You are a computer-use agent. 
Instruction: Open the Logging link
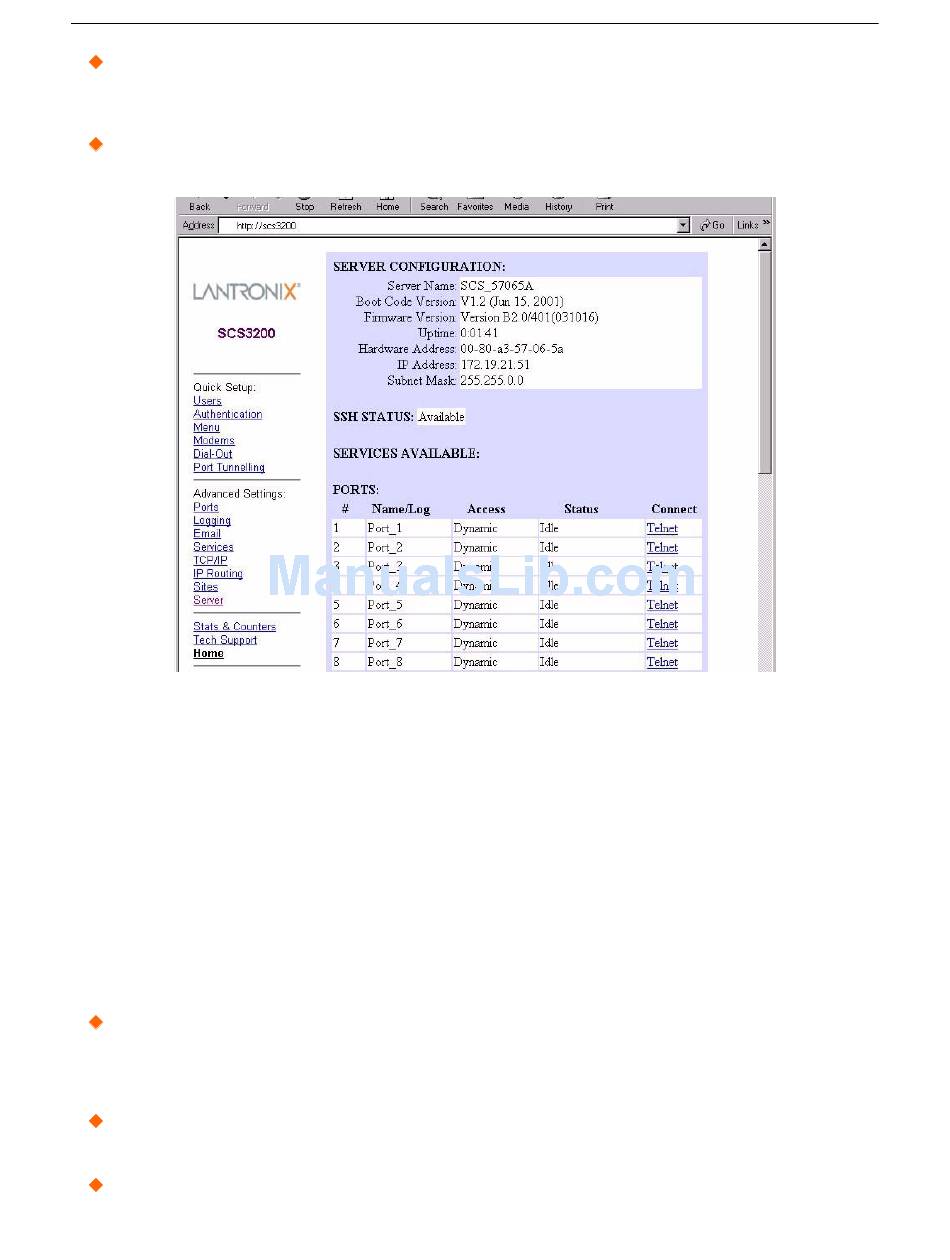[x=212, y=520]
